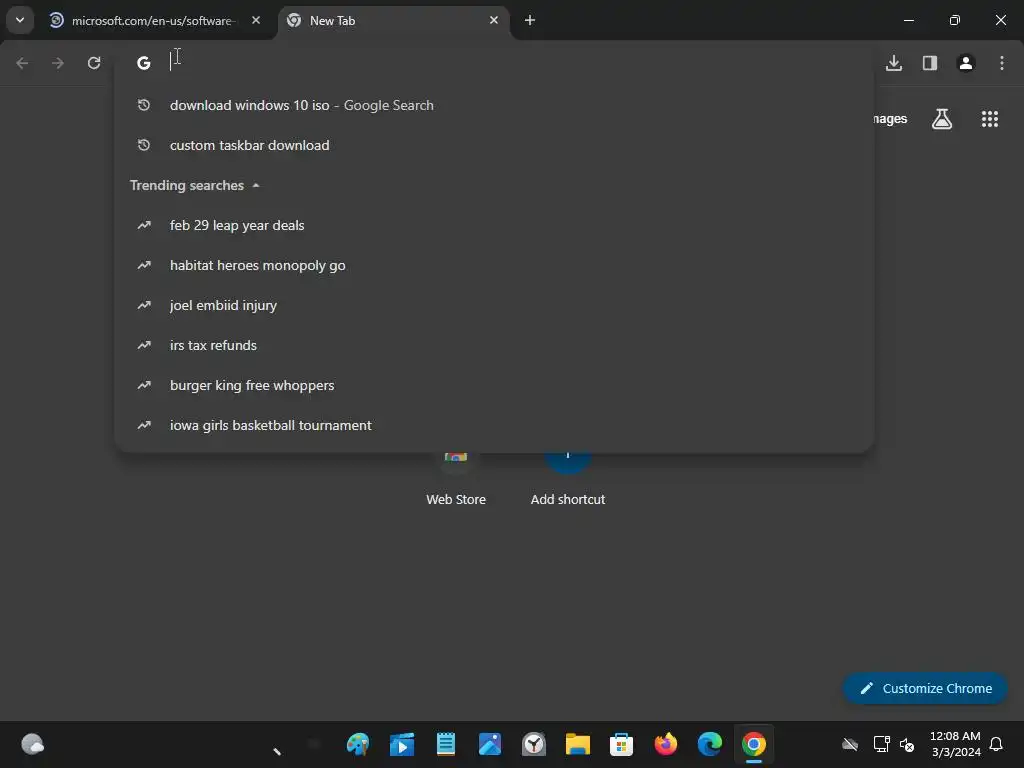Image resolution: width=1024 pixels, height=768 pixels.
Task: Open the Web Store shortcut
Action: click(x=456, y=479)
